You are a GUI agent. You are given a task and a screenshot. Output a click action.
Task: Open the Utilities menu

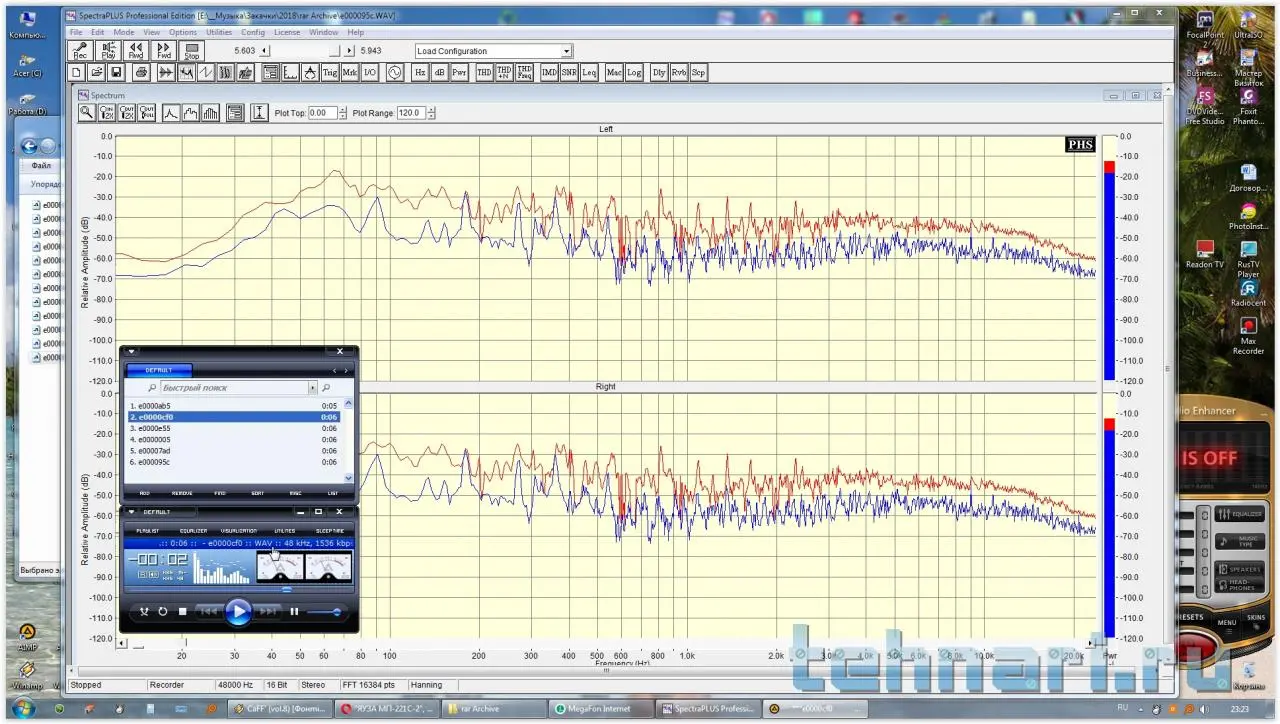coord(219,32)
